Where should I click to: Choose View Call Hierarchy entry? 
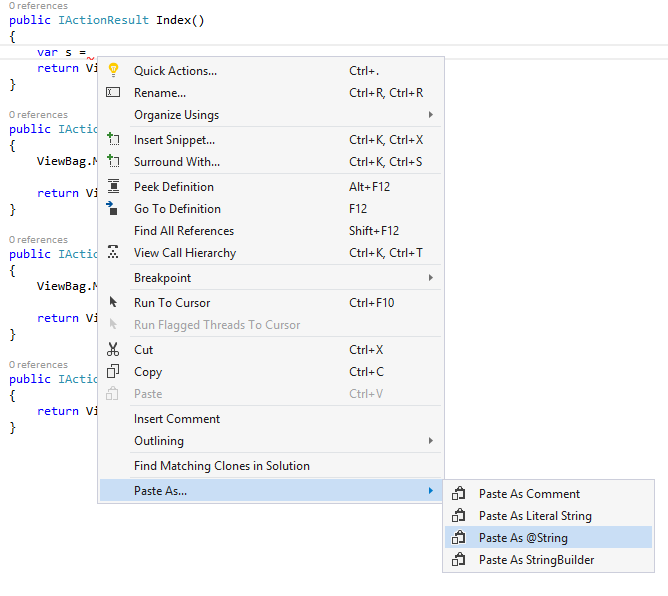pyautogui.click(x=271, y=253)
